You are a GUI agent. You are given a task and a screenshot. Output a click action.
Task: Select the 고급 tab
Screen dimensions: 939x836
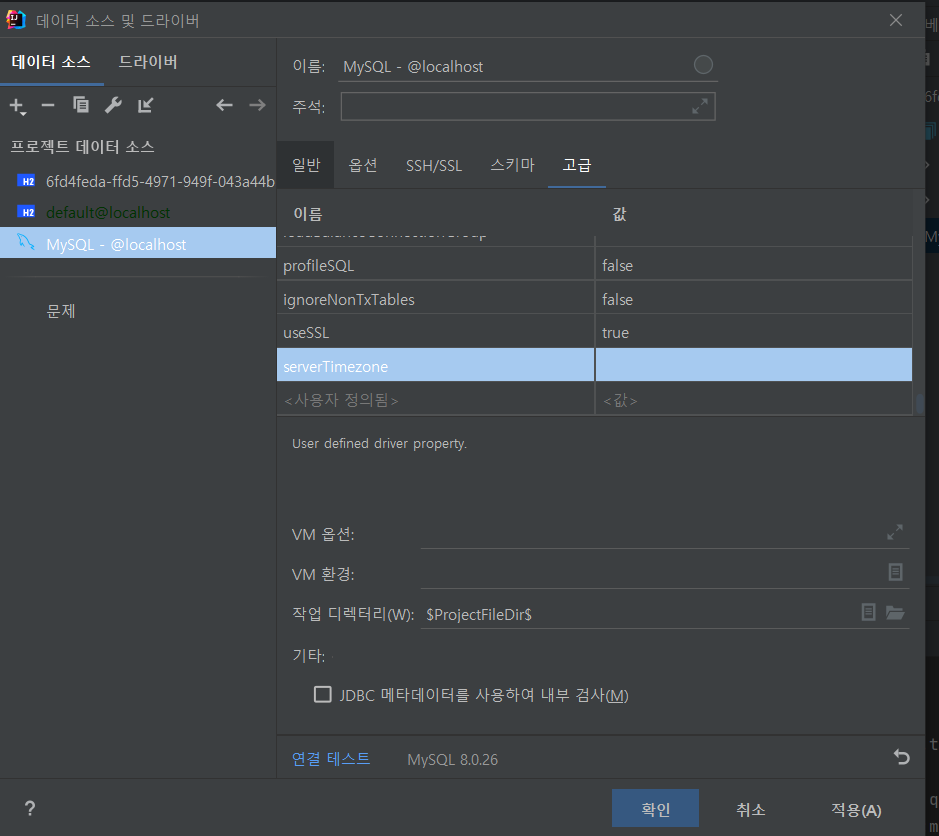577,165
